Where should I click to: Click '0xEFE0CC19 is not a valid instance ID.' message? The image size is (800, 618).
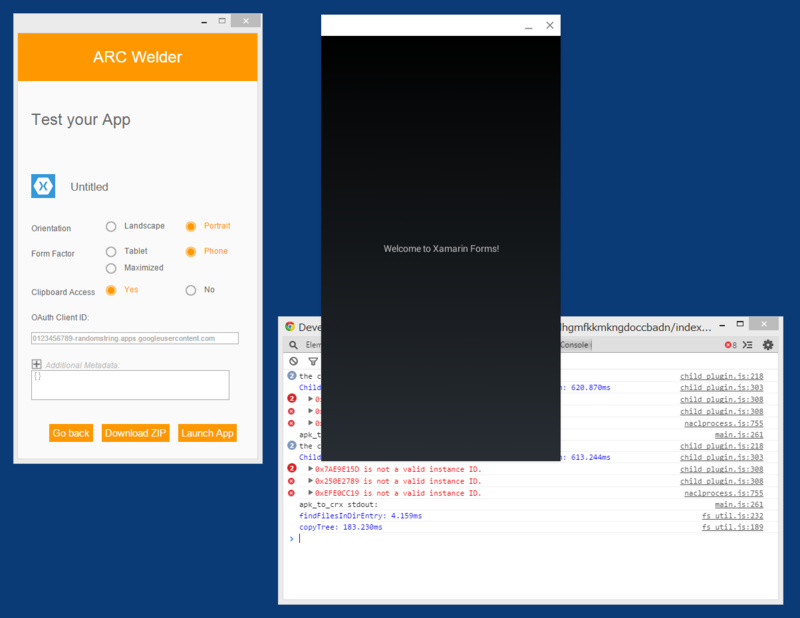coord(398,493)
